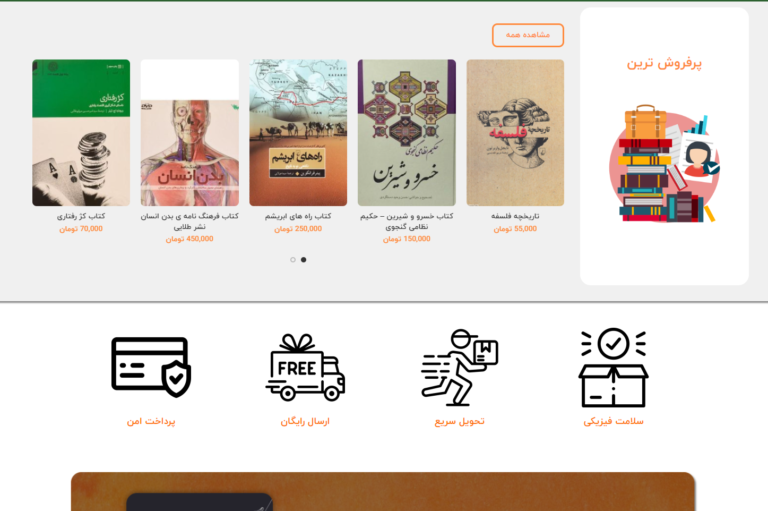Viewport: 768px width, 511px height.
Task: Open the تاریخچه فلسفه book cover
Action: pos(515,133)
